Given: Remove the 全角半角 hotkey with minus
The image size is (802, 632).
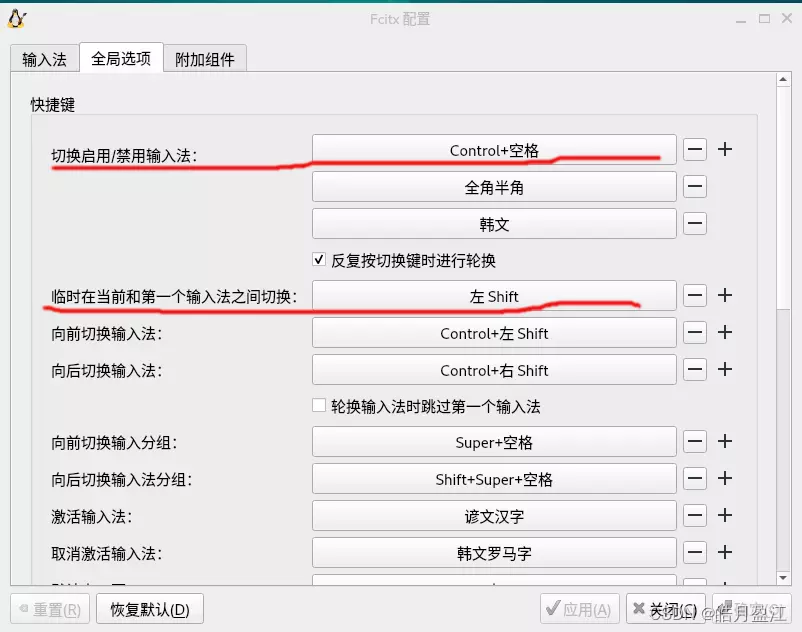Looking at the screenshot, I should point(695,187).
